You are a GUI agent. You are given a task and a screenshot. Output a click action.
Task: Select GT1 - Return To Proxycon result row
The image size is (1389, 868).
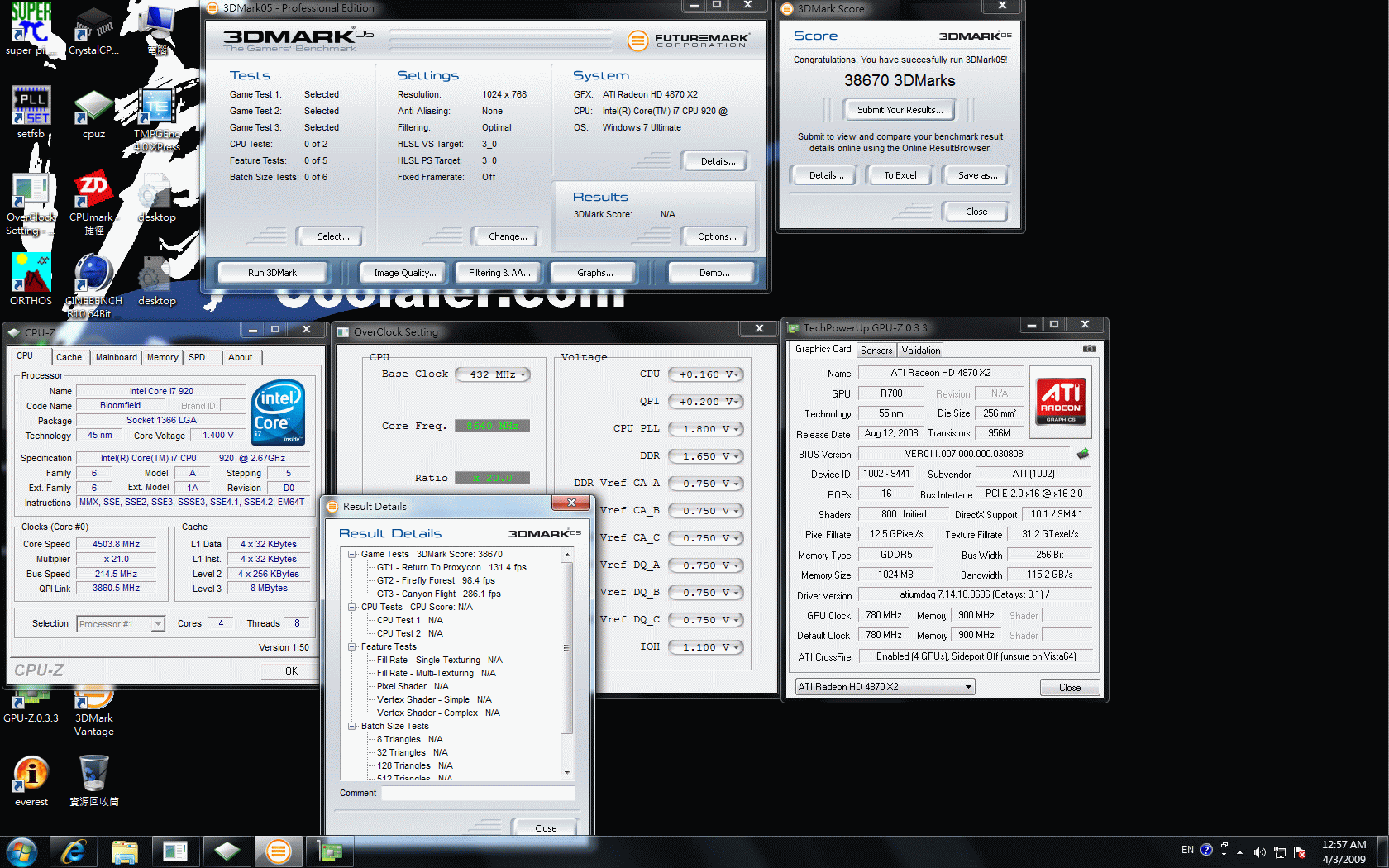(x=451, y=567)
